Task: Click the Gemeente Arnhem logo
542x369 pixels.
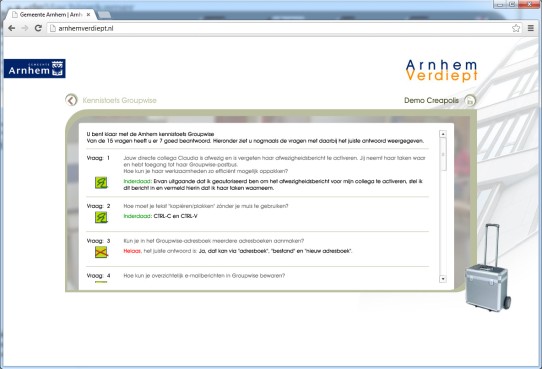Action: tap(35, 68)
